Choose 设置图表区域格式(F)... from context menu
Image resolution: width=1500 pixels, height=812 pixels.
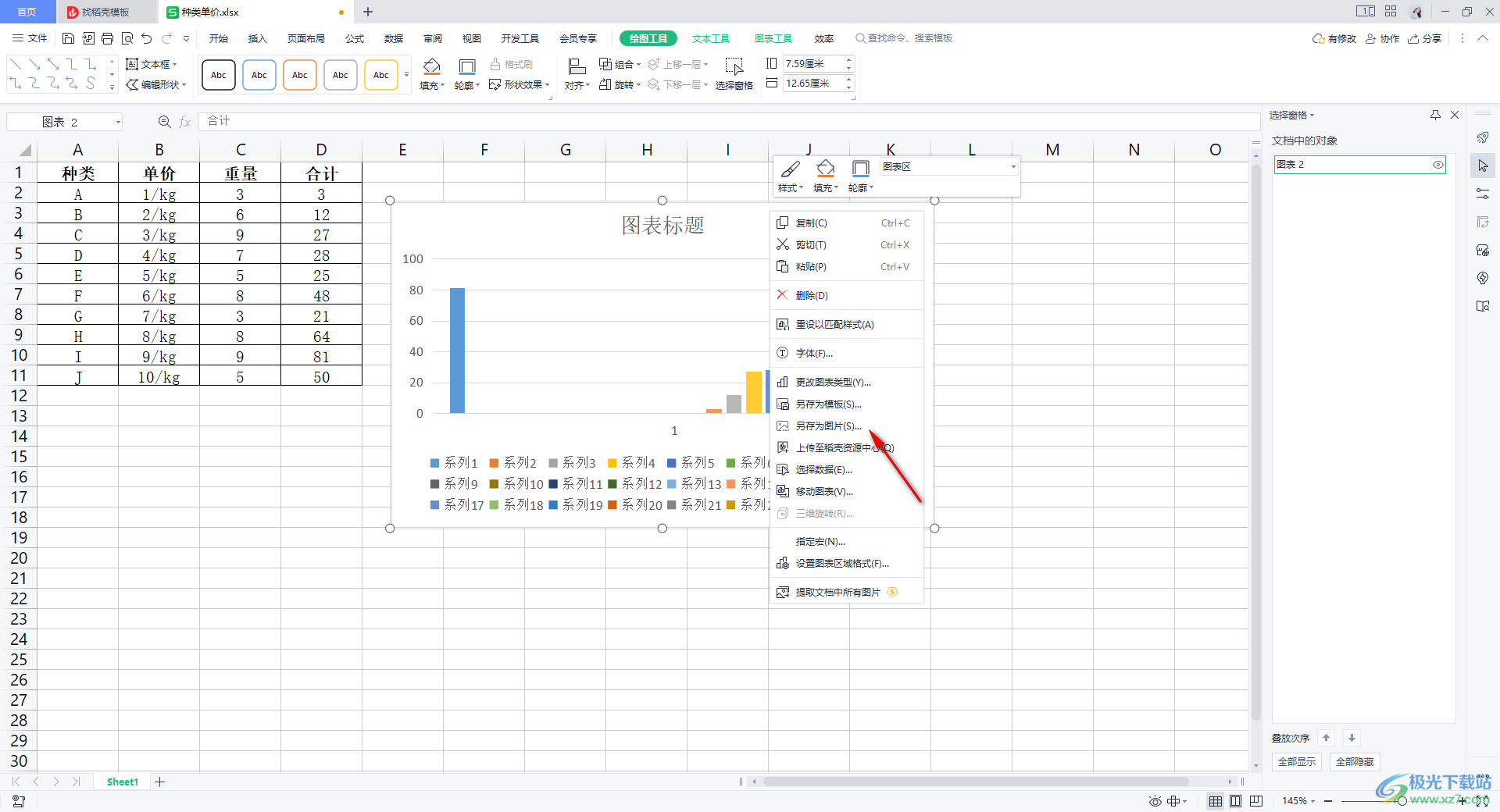click(x=847, y=564)
